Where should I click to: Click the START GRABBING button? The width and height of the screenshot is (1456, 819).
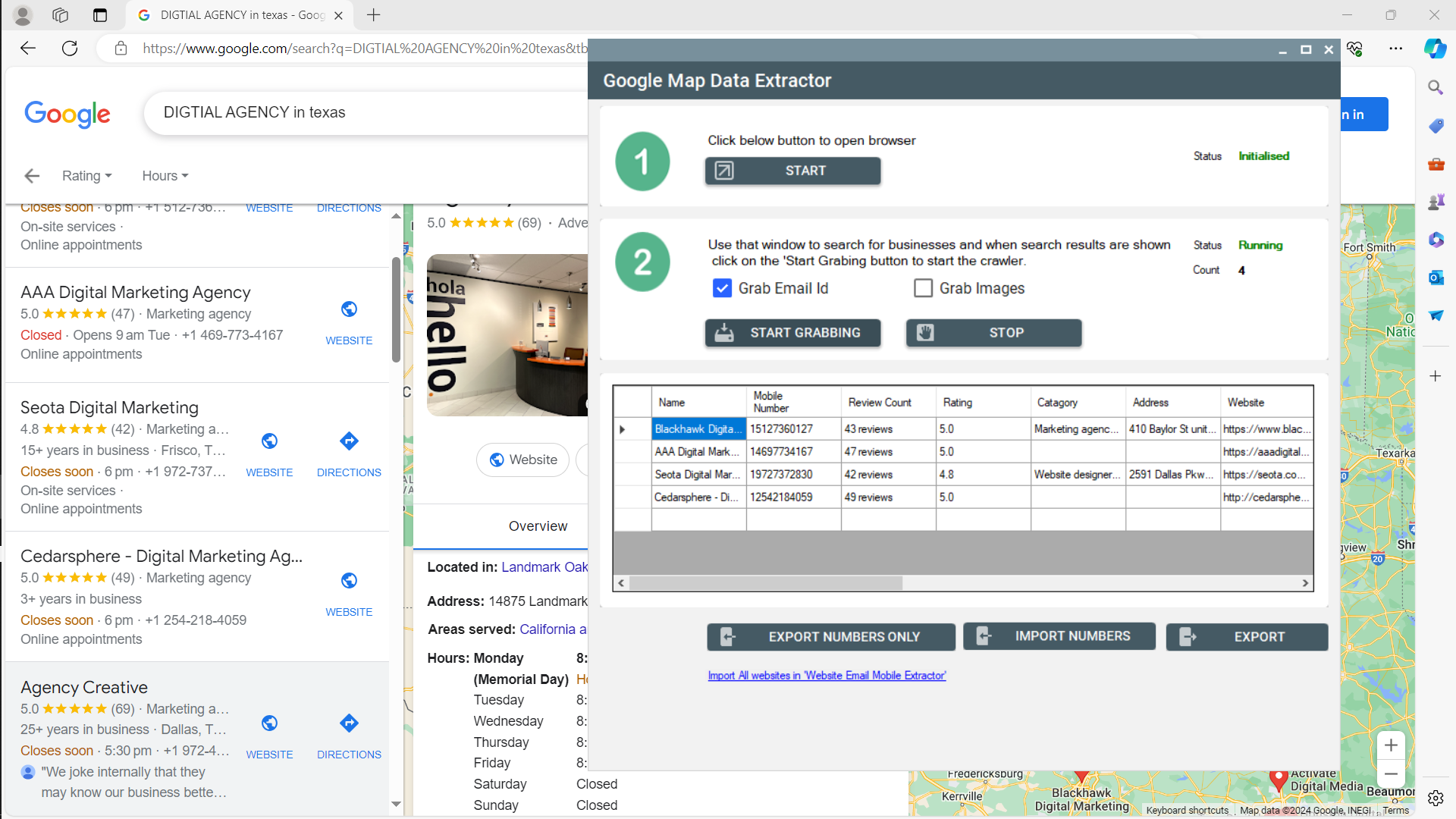(x=792, y=333)
